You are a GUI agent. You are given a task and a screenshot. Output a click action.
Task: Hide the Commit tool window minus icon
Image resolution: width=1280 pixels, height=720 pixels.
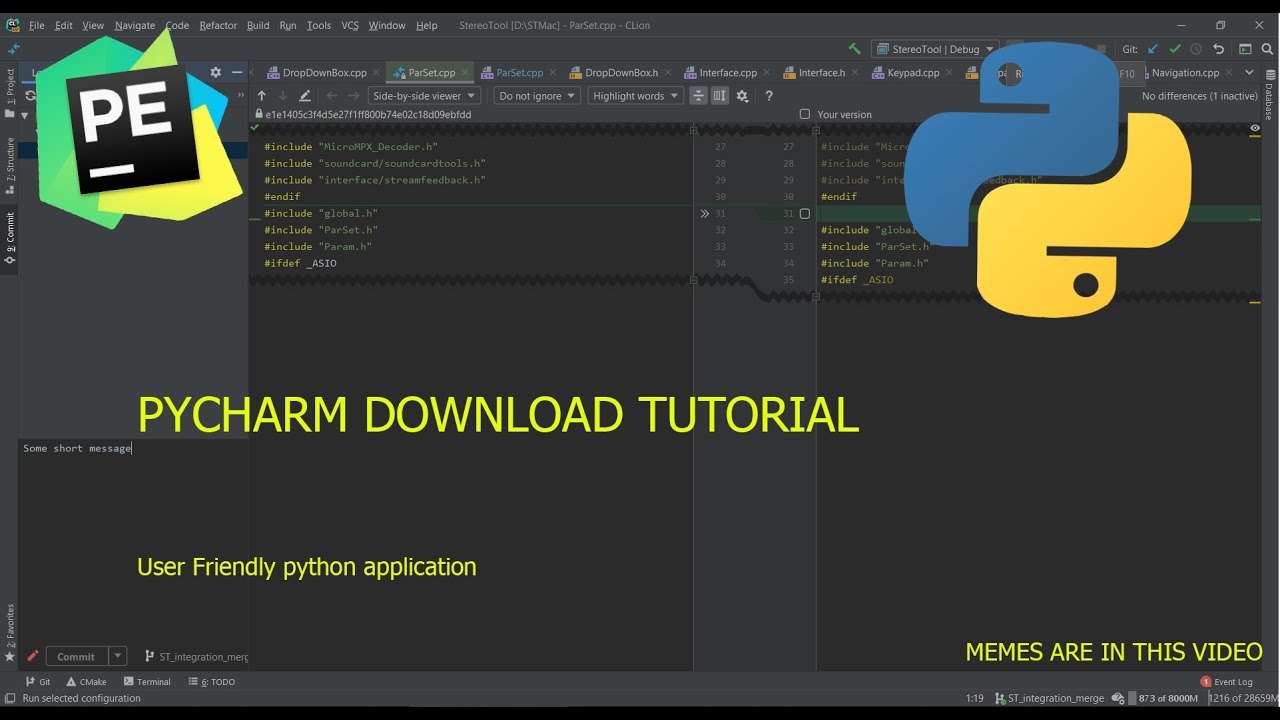tap(237, 72)
